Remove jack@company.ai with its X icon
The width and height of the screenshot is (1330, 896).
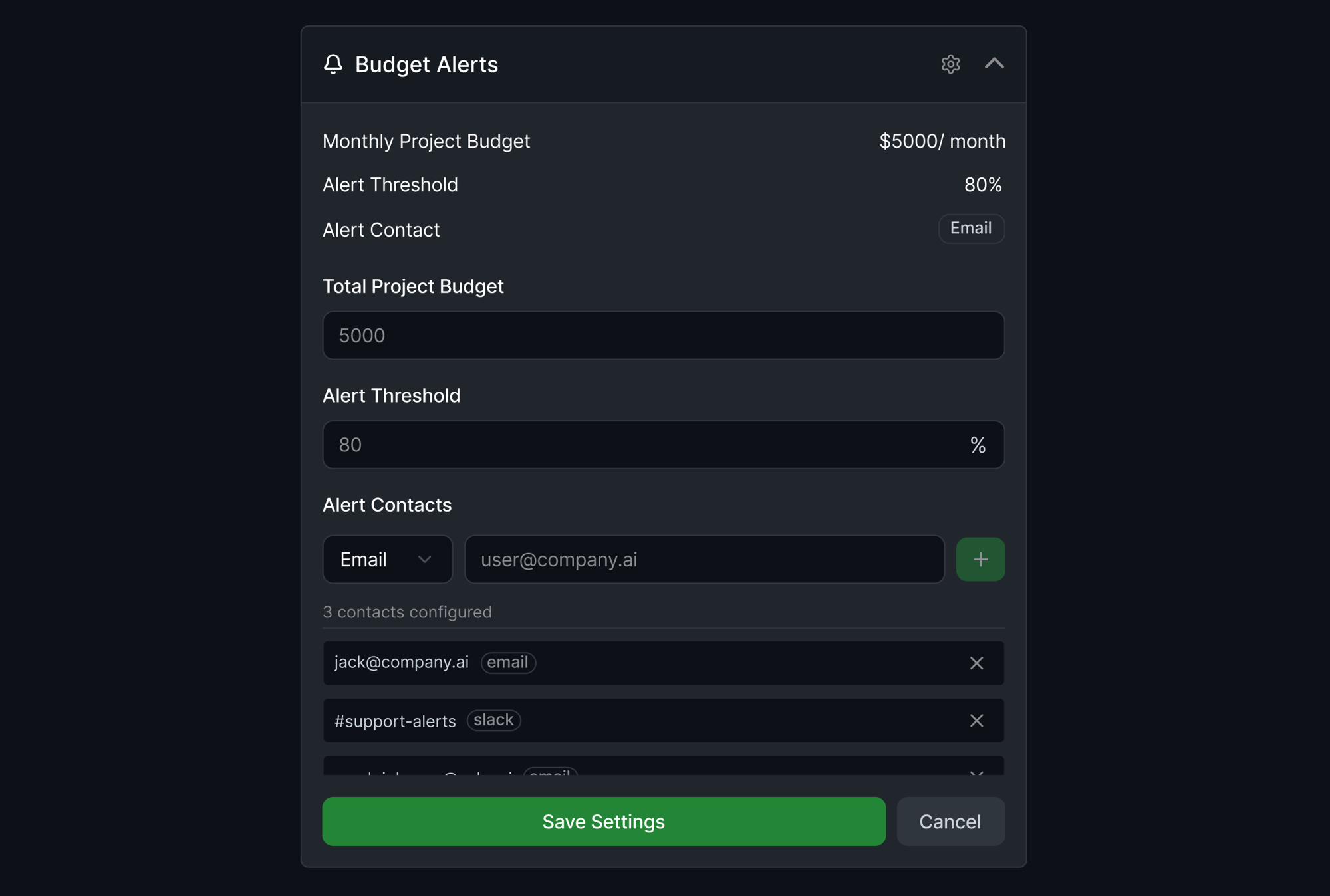[976, 663]
